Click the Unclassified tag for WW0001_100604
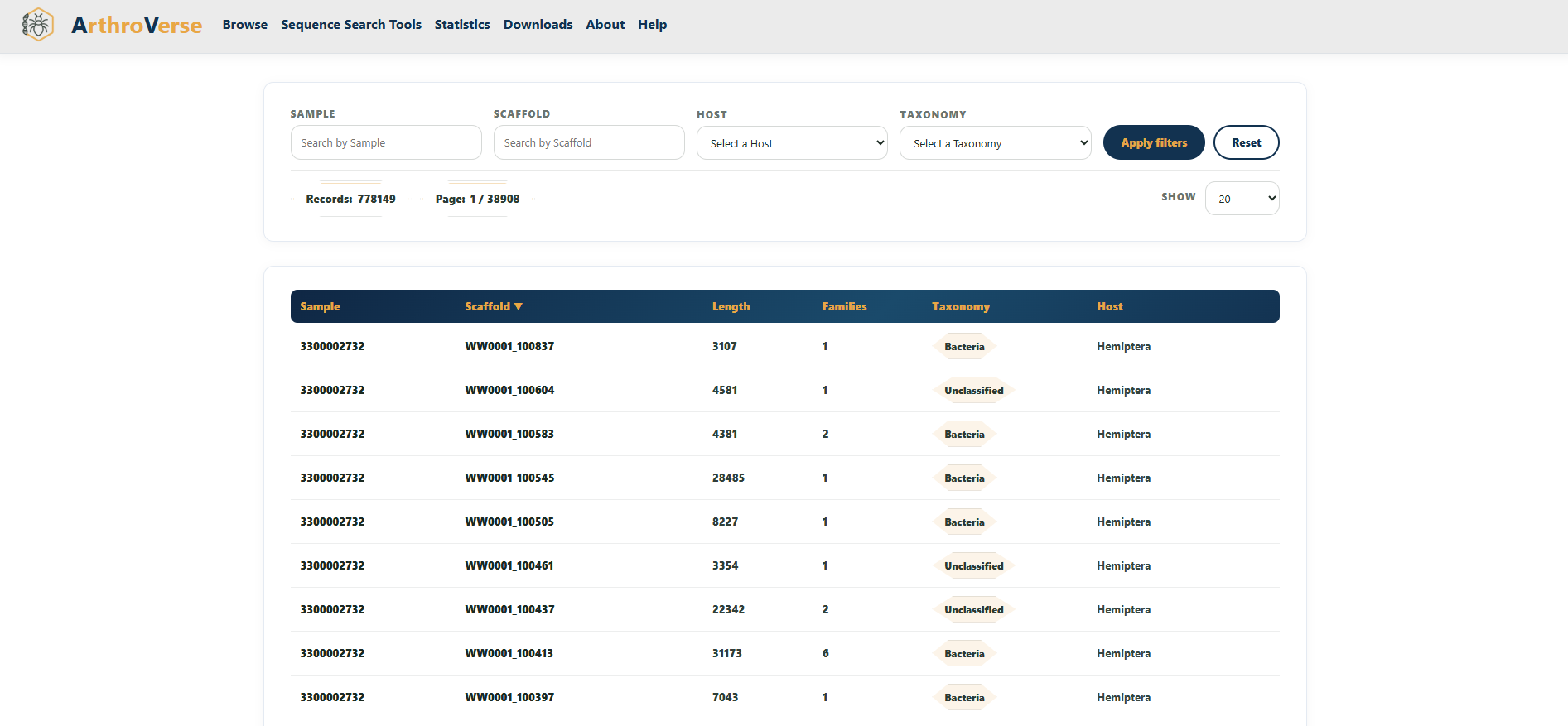 974,390
